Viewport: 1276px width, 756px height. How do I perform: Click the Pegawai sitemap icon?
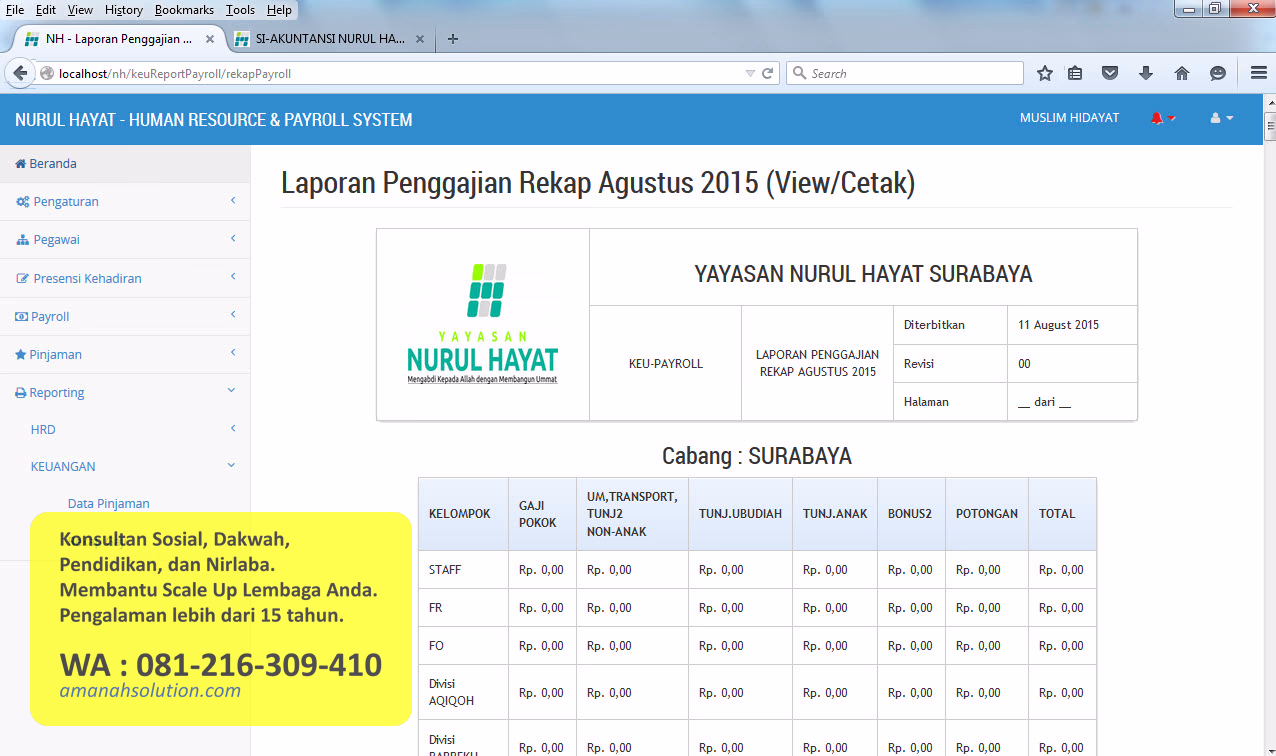(x=23, y=240)
